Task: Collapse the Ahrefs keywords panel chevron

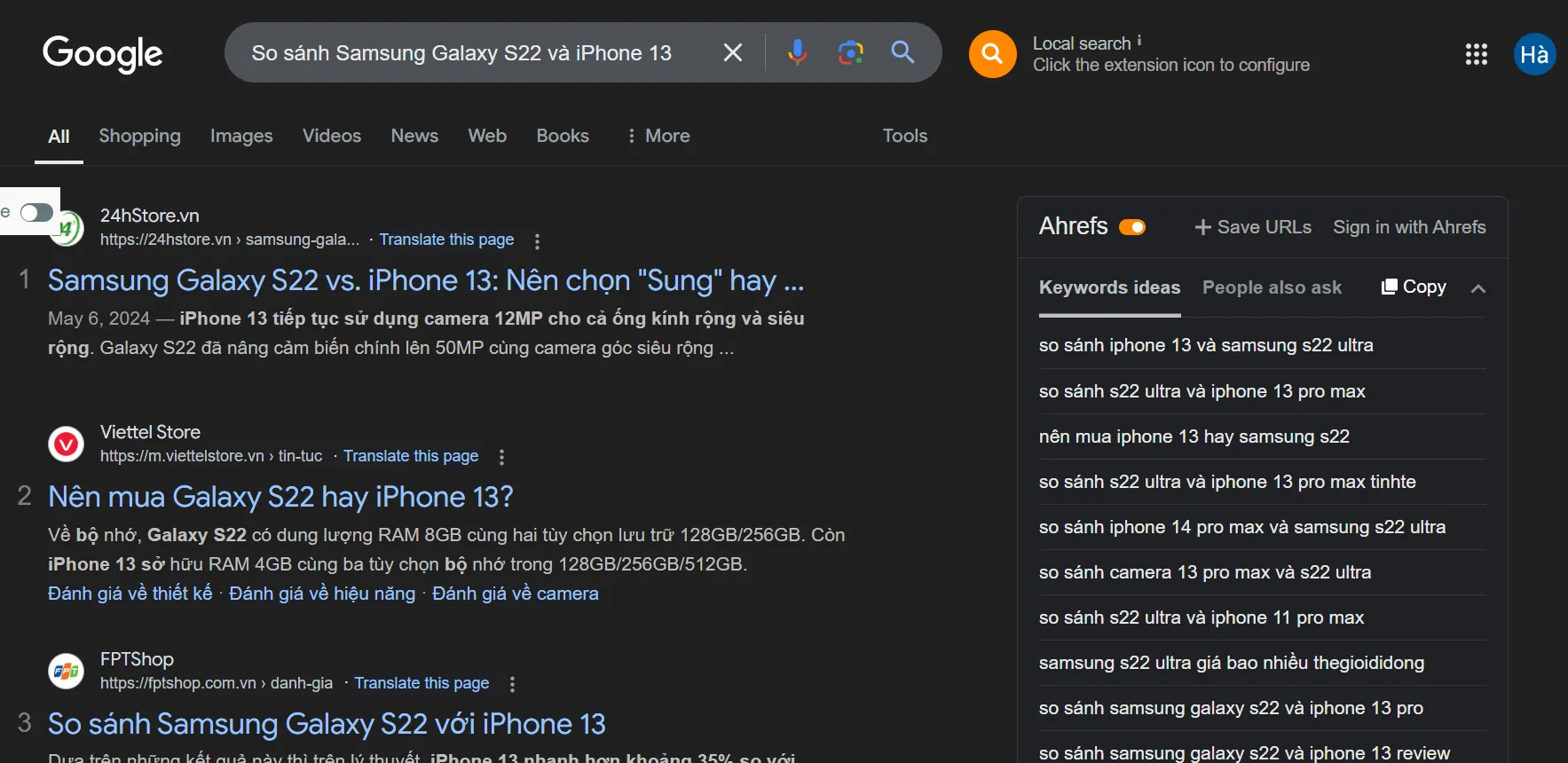Action: [x=1477, y=288]
